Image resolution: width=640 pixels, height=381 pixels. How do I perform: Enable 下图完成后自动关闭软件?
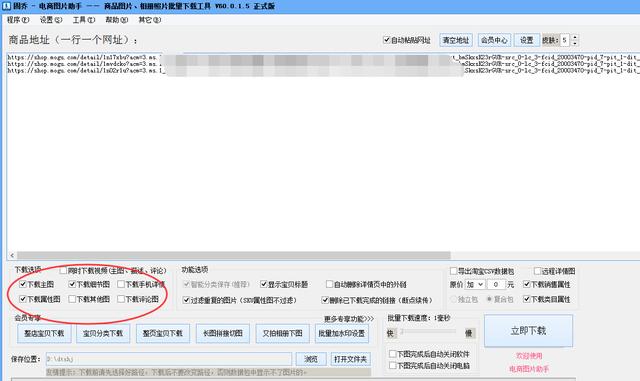point(392,354)
